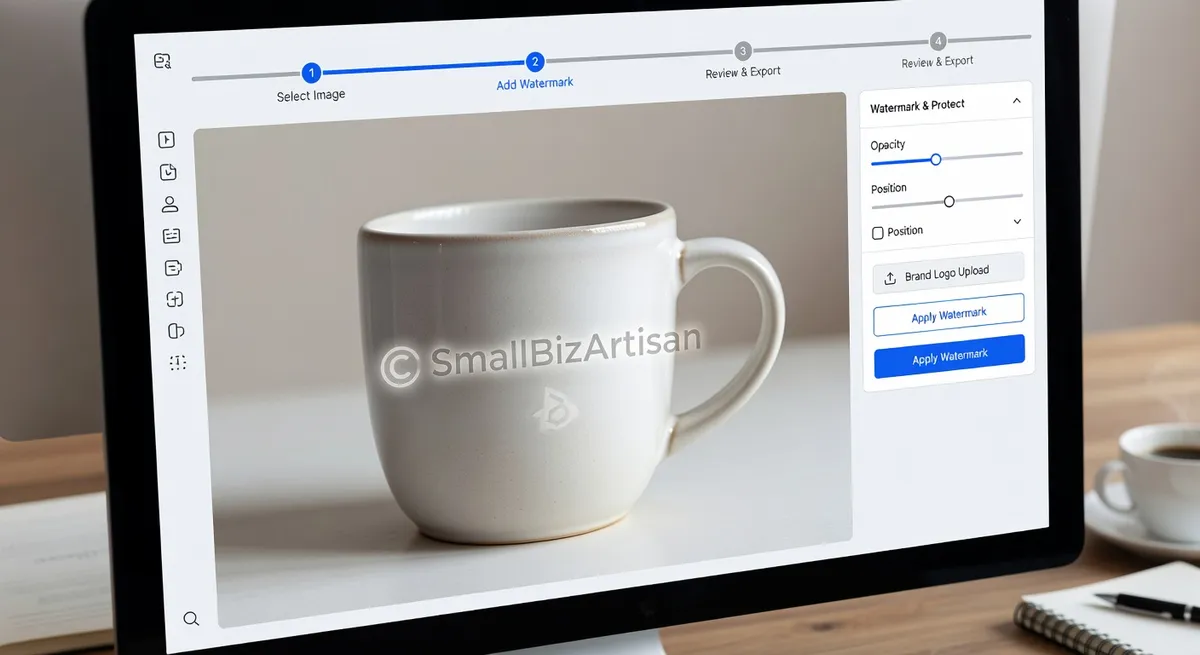
Task: Jump to step 3 Review & Export
Action: coord(742,51)
